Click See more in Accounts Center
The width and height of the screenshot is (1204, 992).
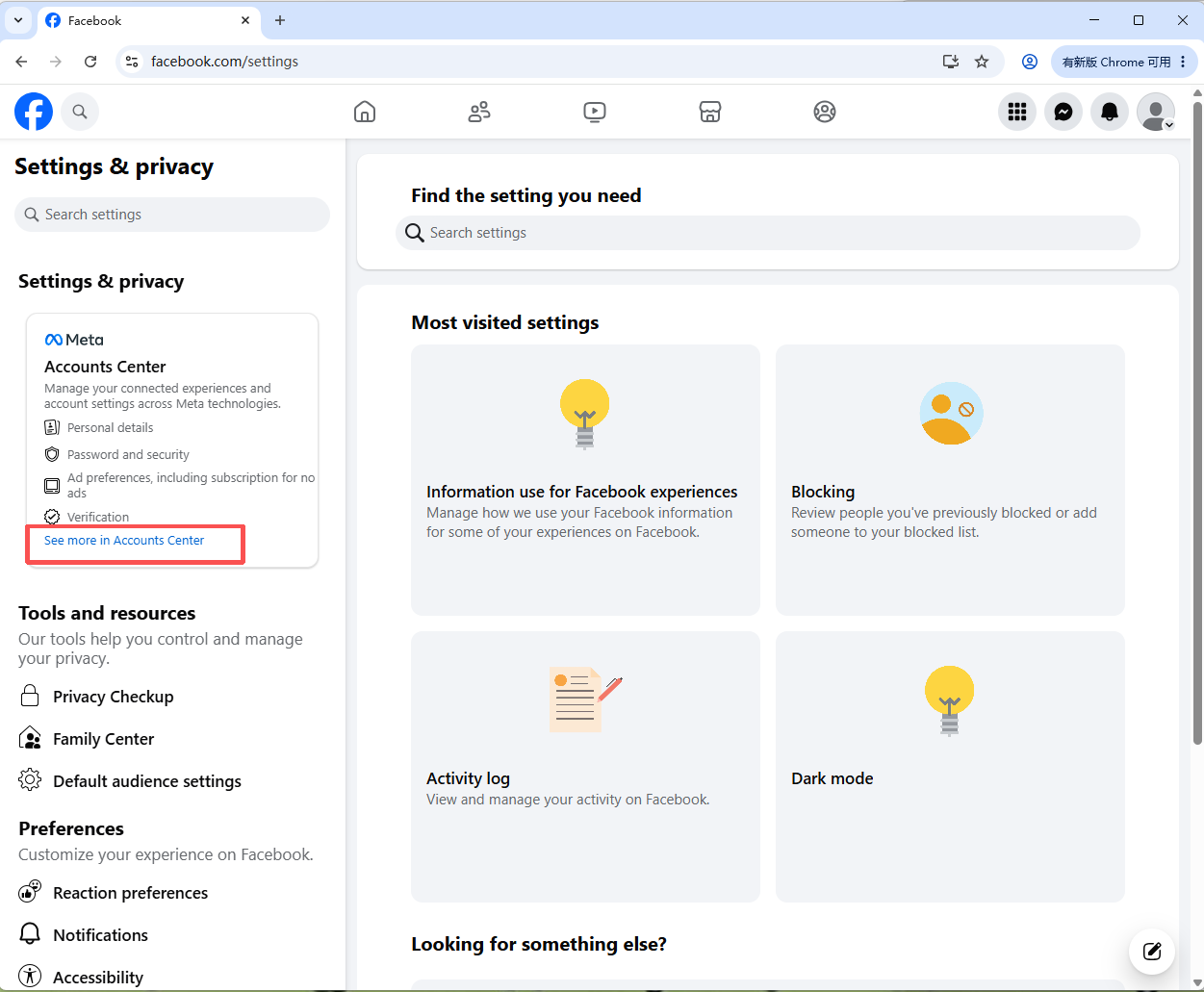click(x=124, y=541)
